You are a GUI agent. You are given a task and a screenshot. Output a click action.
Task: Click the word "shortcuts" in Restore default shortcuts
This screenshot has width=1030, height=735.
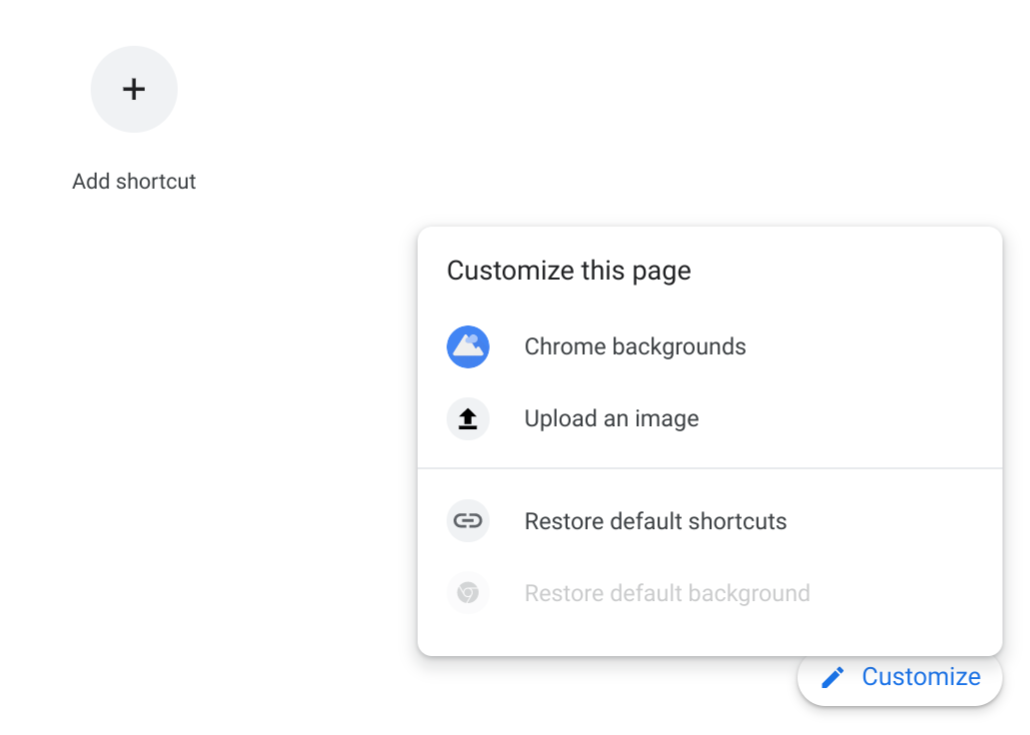740,521
